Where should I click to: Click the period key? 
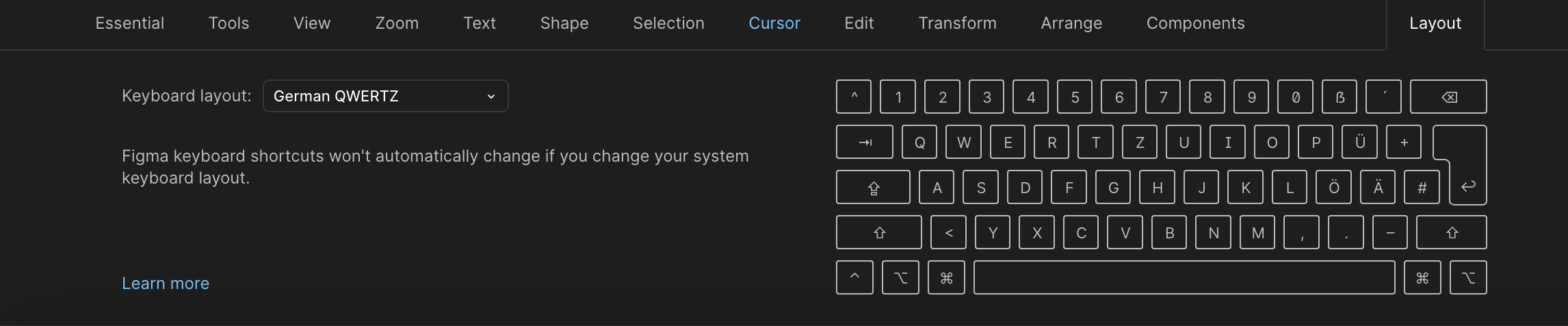tap(1346, 232)
